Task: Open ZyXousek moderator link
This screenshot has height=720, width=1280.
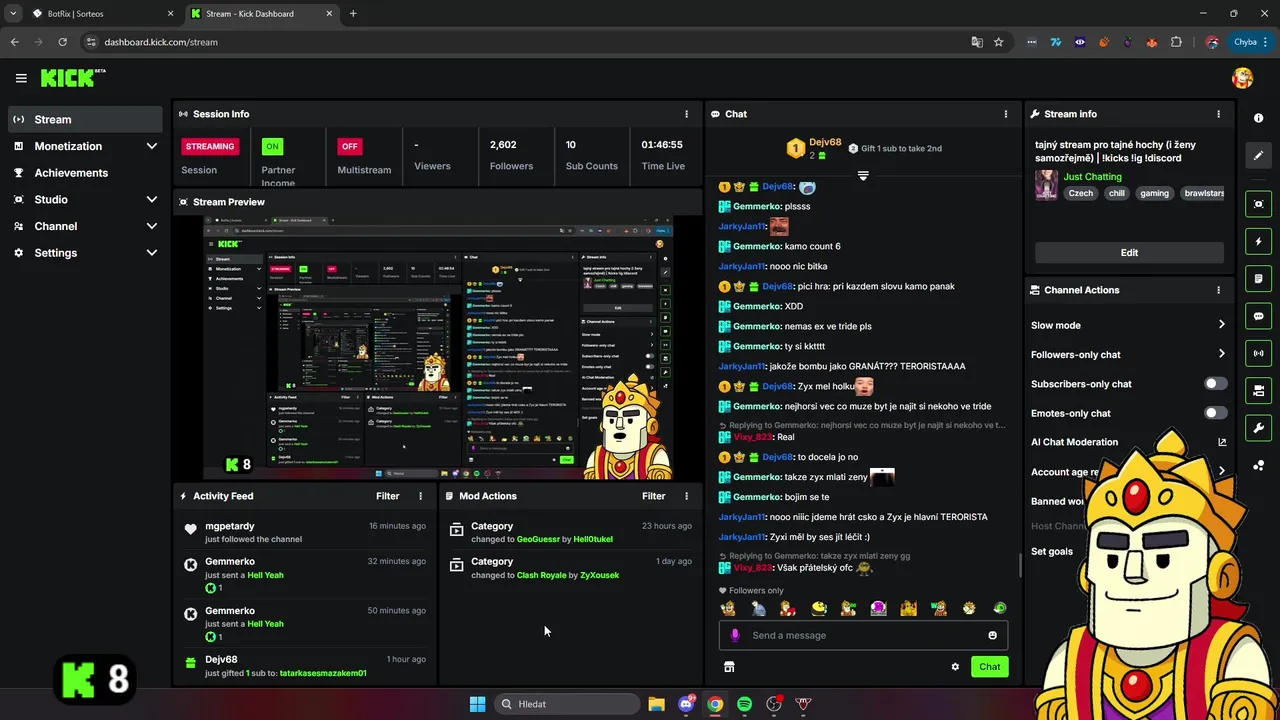Action: (x=599, y=575)
